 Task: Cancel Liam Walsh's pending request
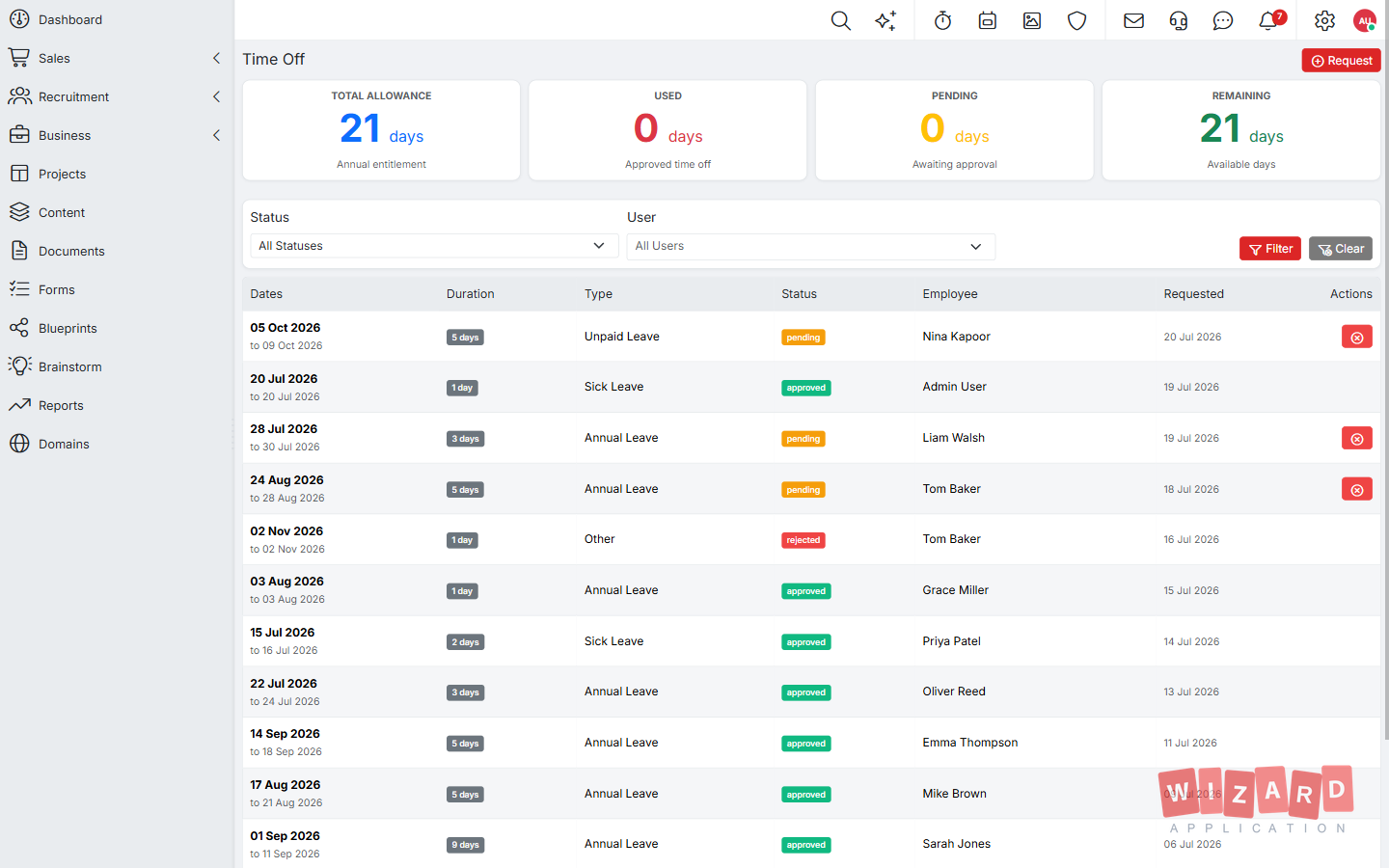[x=1357, y=438]
